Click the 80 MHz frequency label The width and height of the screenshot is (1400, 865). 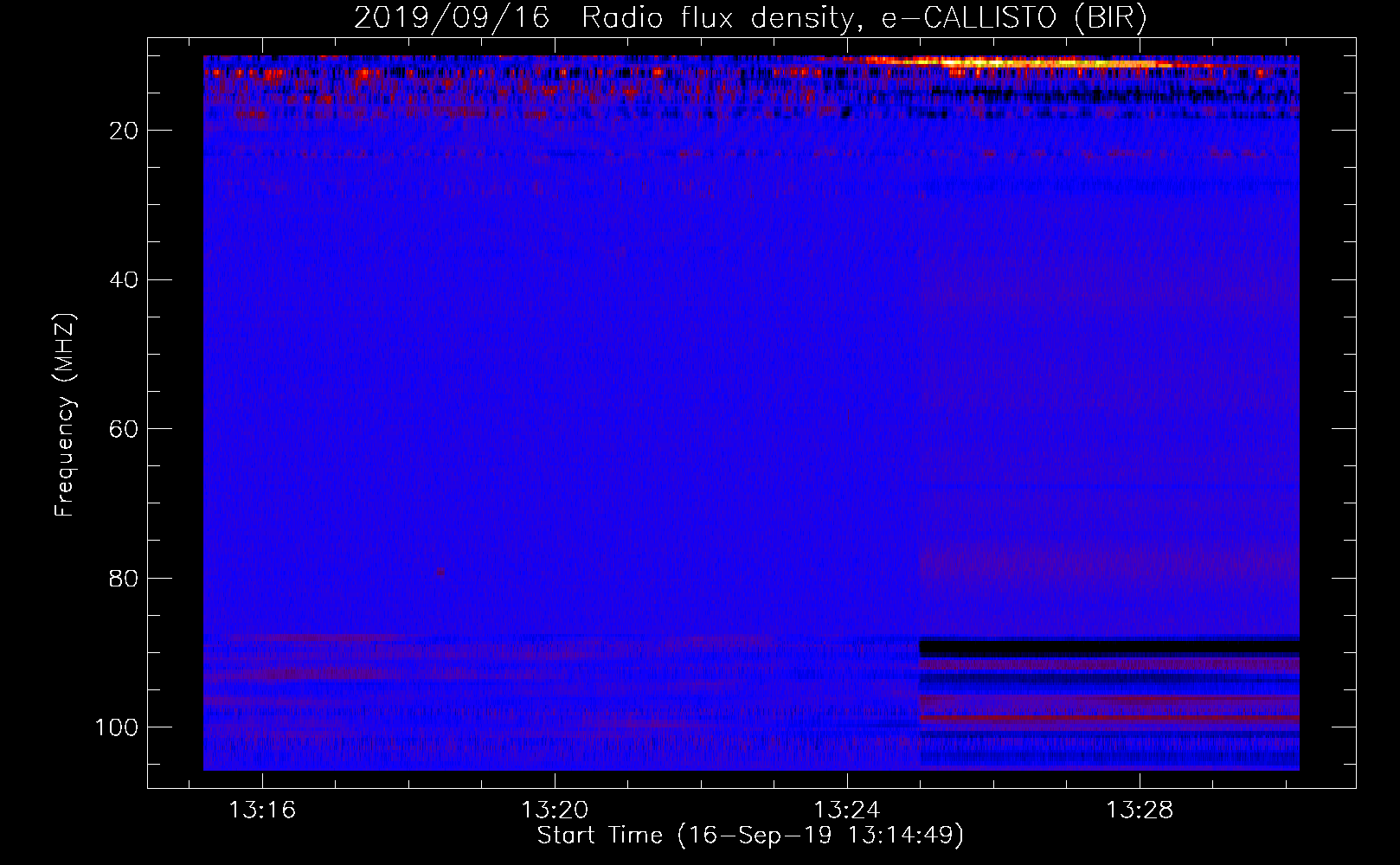pos(124,578)
